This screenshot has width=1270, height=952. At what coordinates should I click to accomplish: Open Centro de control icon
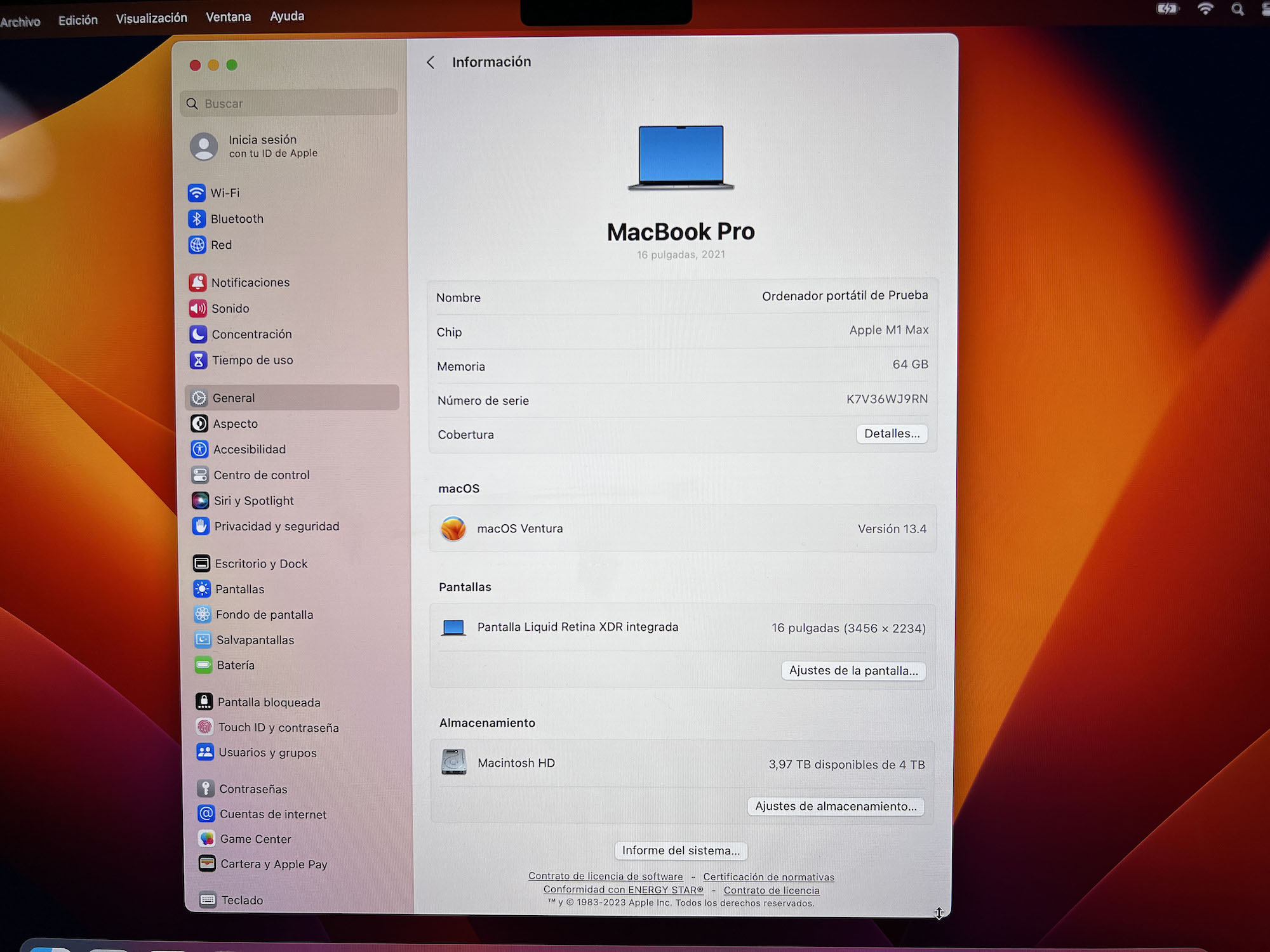[200, 475]
